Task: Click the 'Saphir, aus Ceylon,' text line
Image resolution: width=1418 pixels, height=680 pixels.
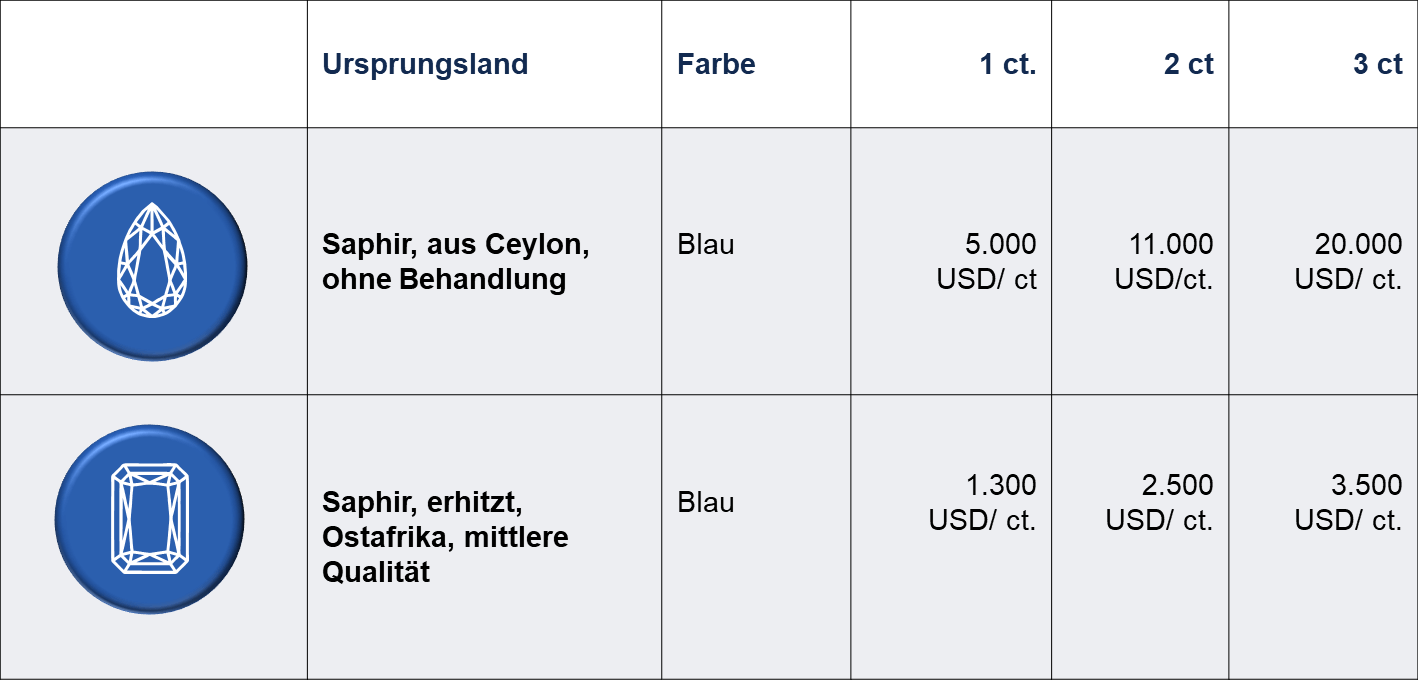Action: [455, 244]
